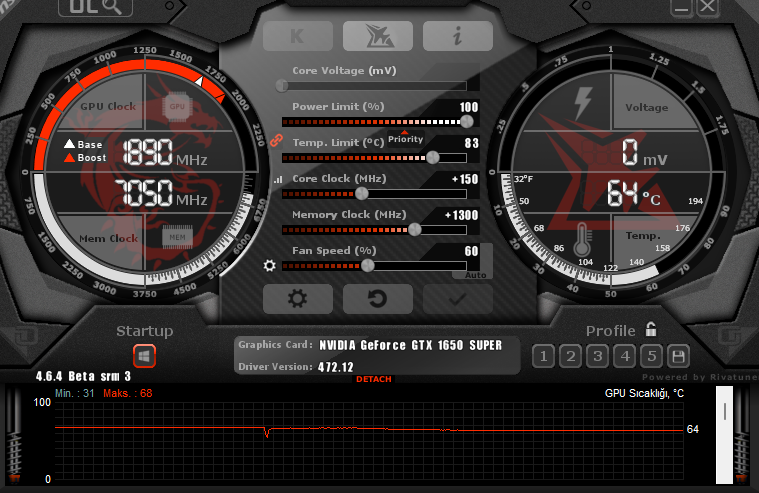759x493 pixels.
Task: Click the graphics card name NVIDIA GeForce GTX 1650 SUPER
Action: (x=410, y=345)
